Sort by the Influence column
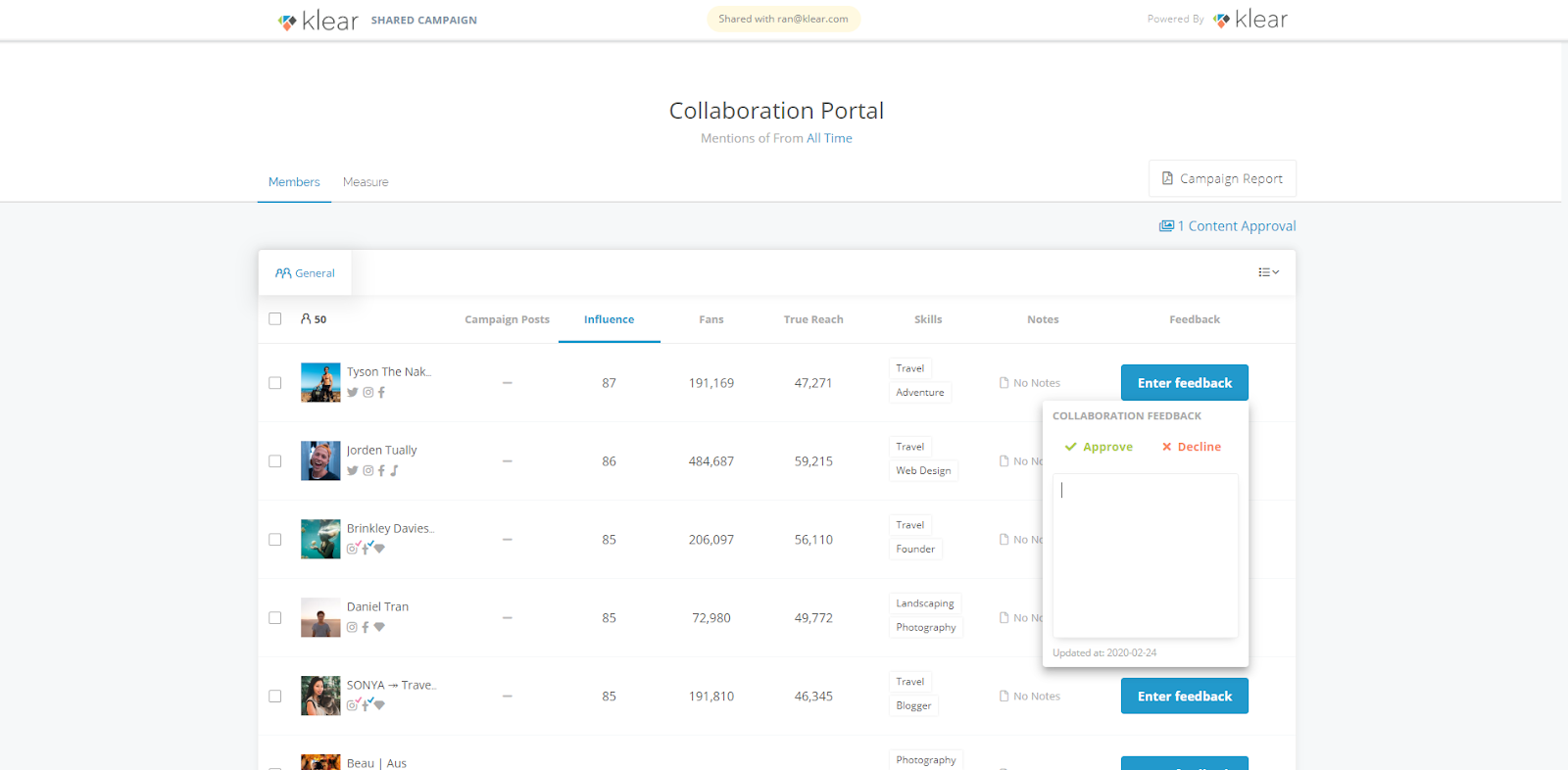This screenshot has height=770, width=1568. coord(610,319)
